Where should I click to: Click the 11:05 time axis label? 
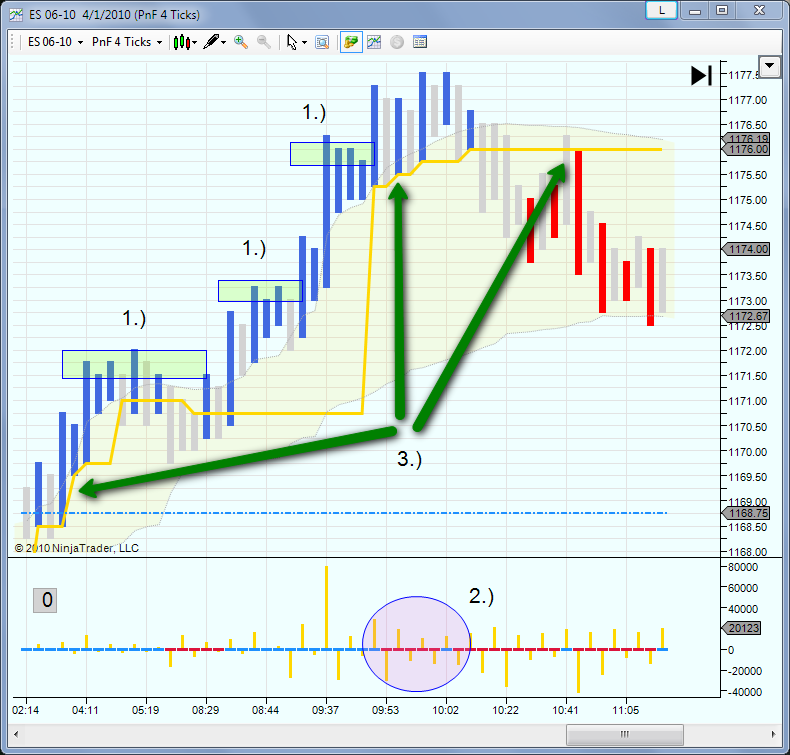626,710
